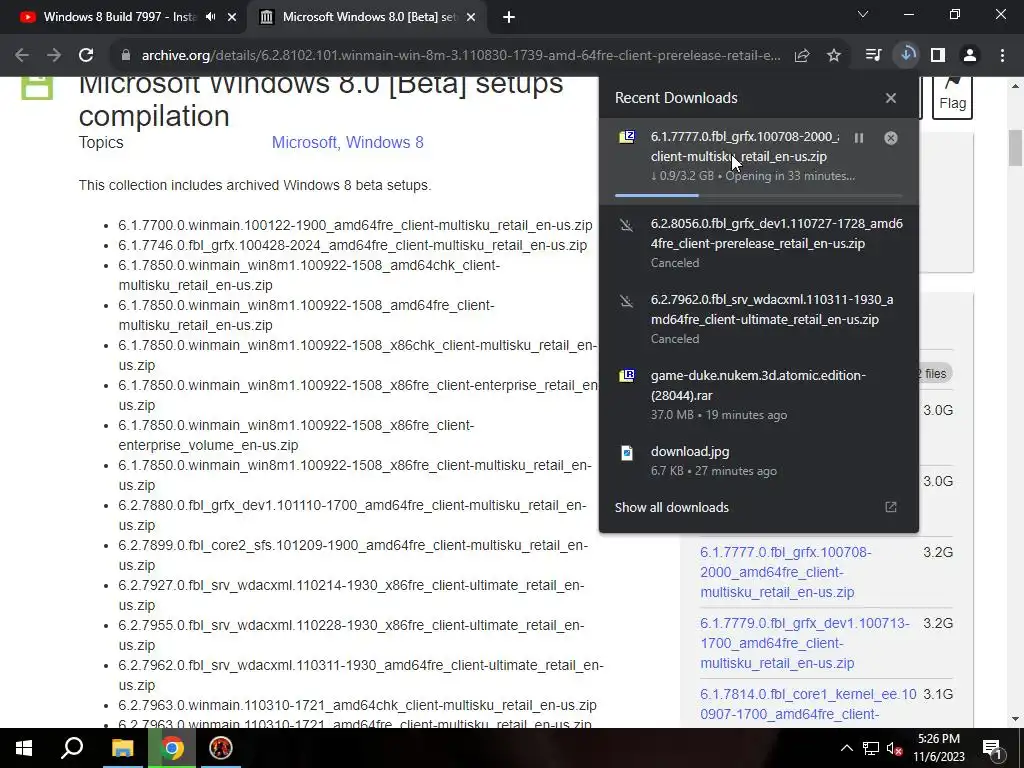
Task: Click the zip file icon of active download
Action: click(627, 136)
